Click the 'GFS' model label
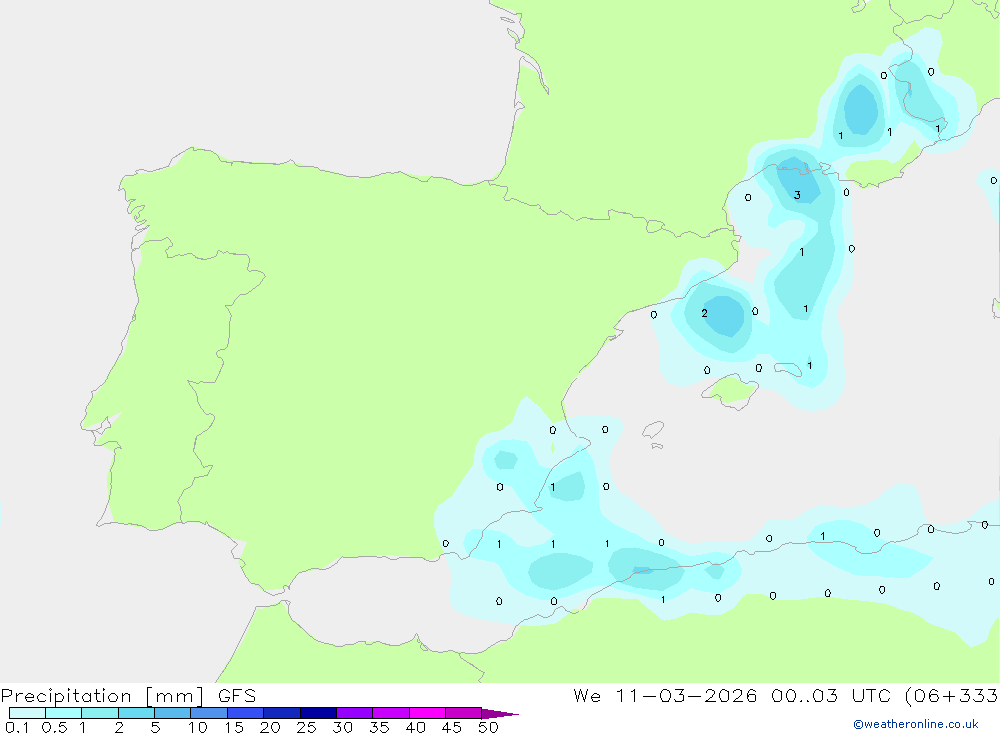This screenshot has width=1000, height=733. (237, 696)
